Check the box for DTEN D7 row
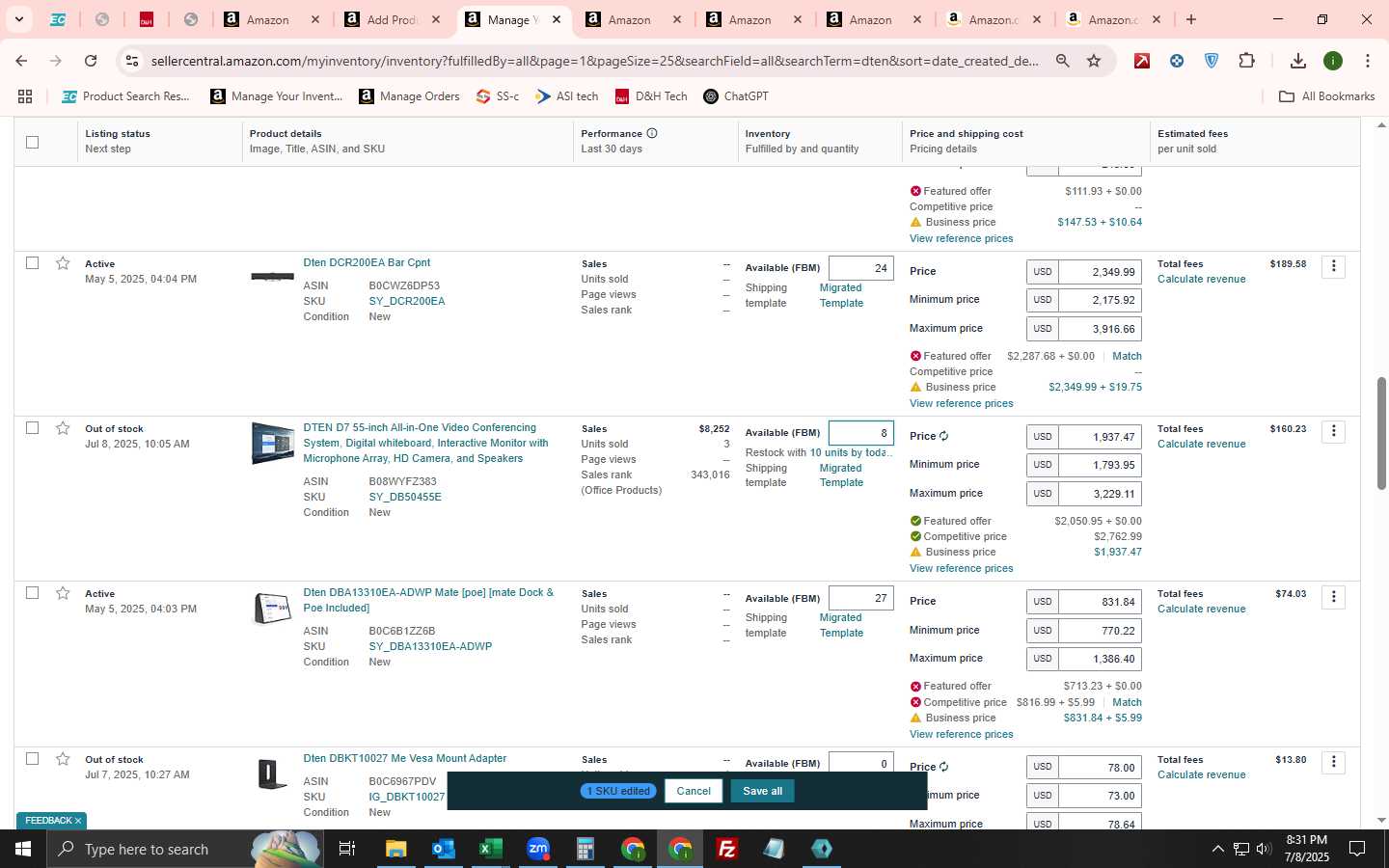Screen dimensions: 1389x868 [32, 427]
